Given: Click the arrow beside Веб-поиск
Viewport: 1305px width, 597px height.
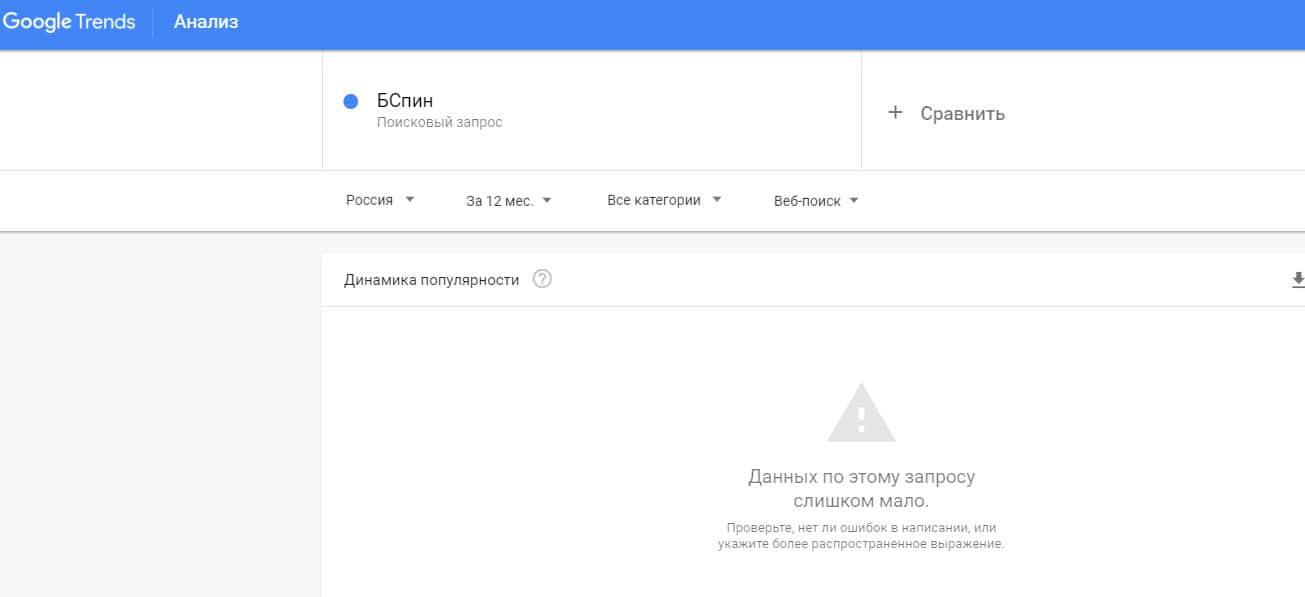Looking at the screenshot, I should (854, 200).
